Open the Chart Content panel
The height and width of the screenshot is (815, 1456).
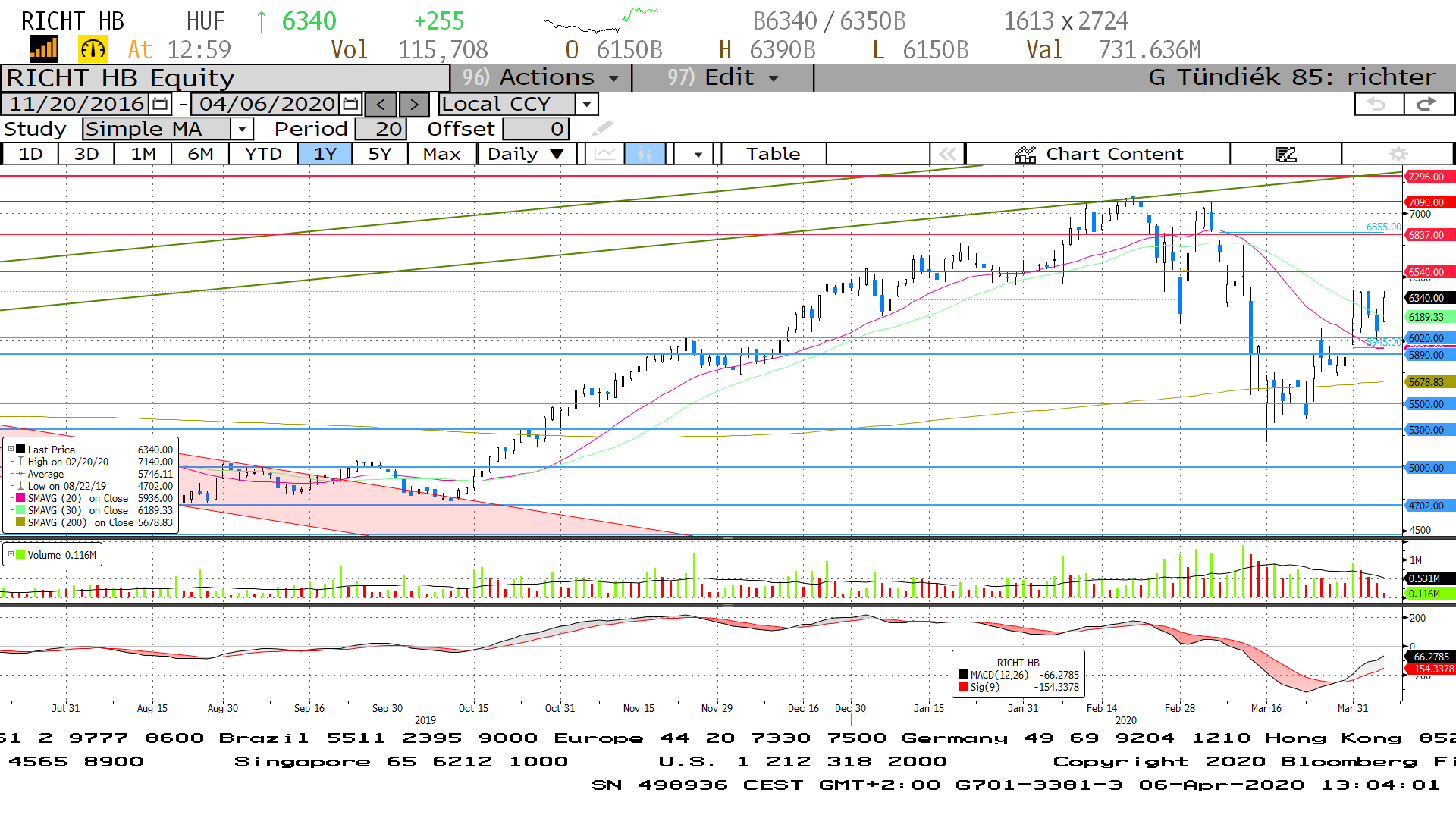pos(1098,154)
